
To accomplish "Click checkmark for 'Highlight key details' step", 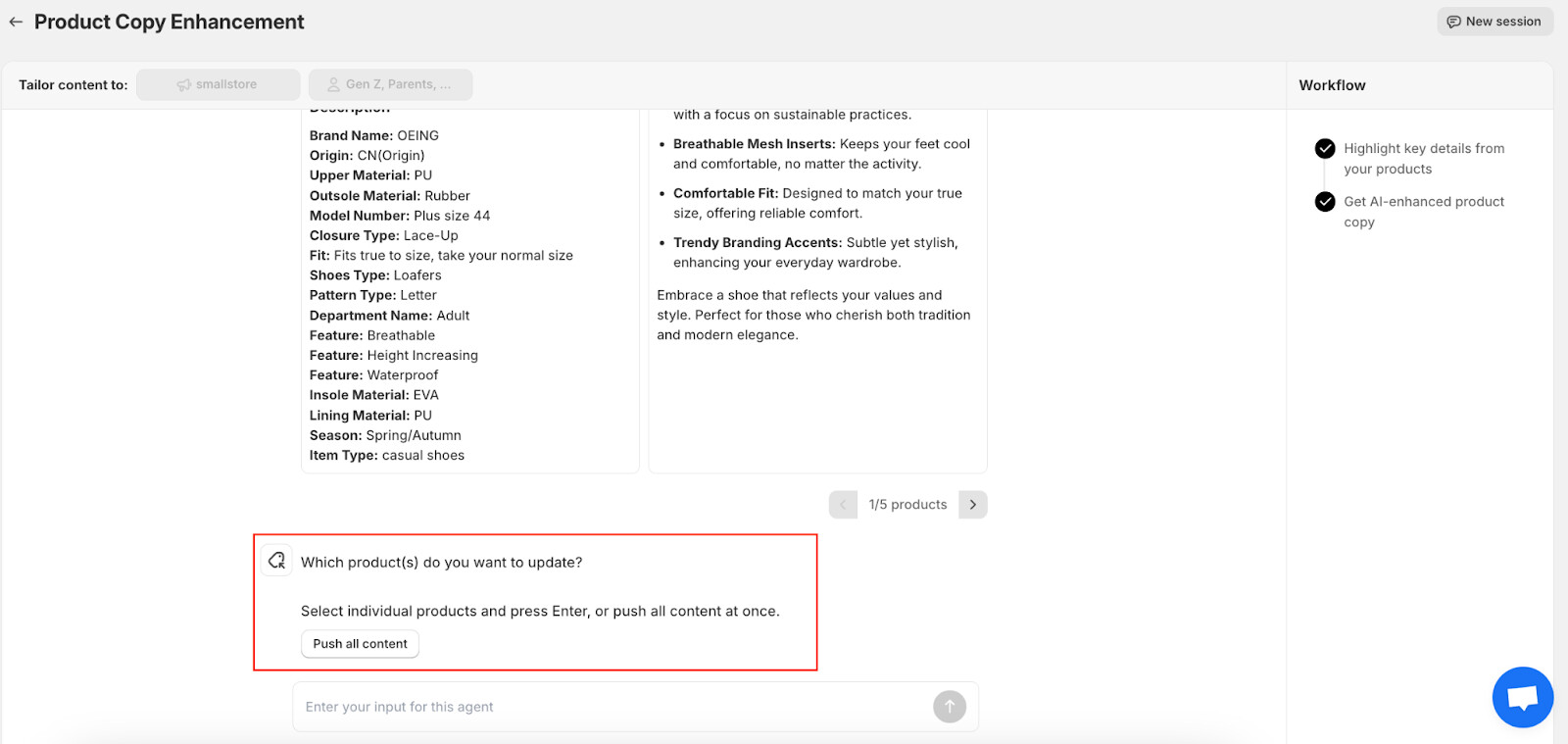I will pos(1325,149).
